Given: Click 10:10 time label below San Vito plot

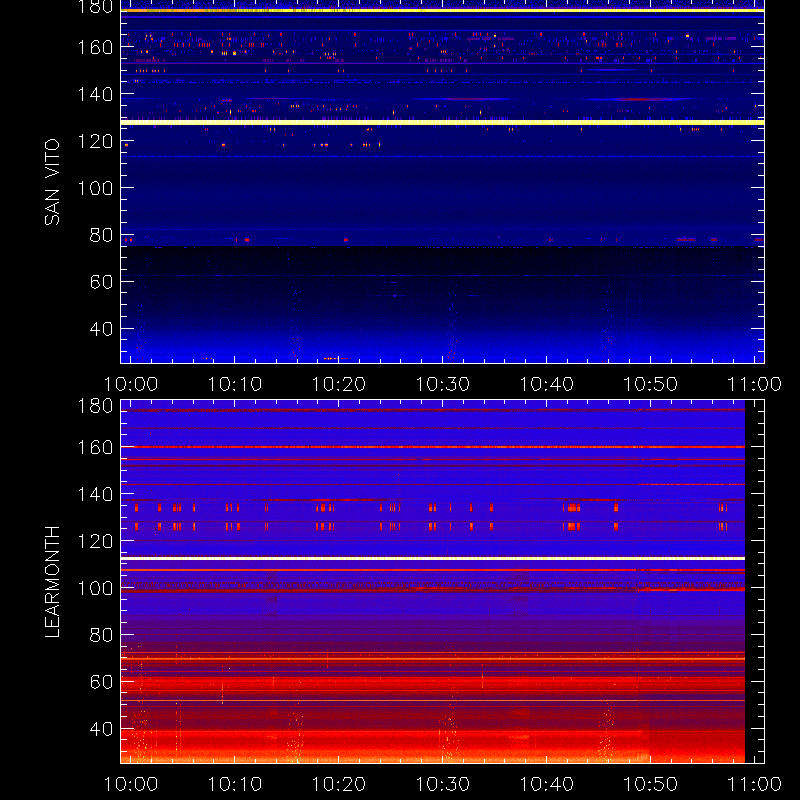Looking at the screenshot, I should 235,384.
